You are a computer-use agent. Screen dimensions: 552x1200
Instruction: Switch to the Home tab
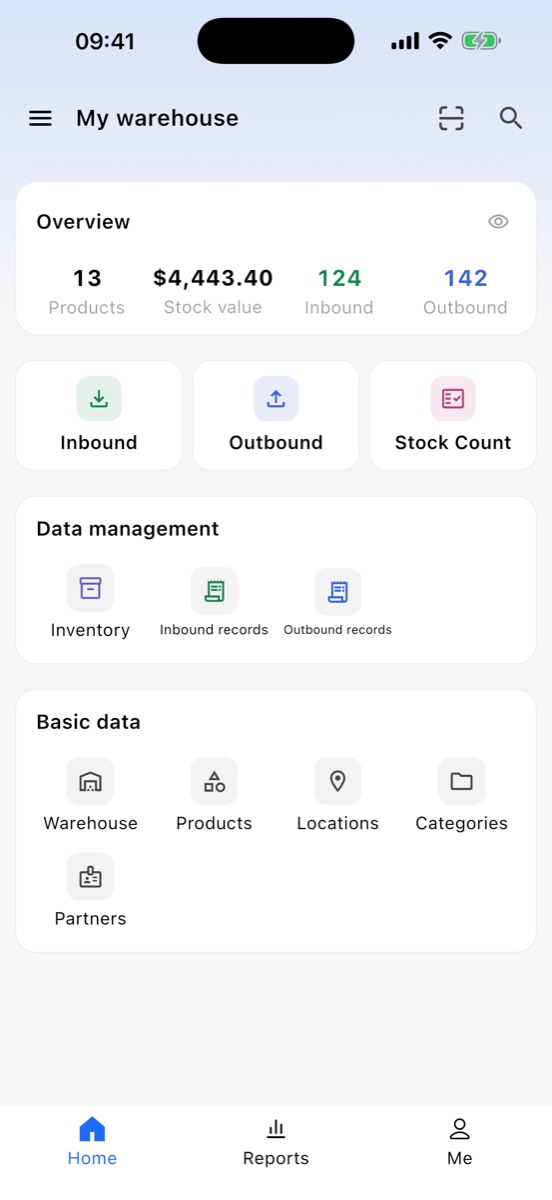tap(92, 1143)
